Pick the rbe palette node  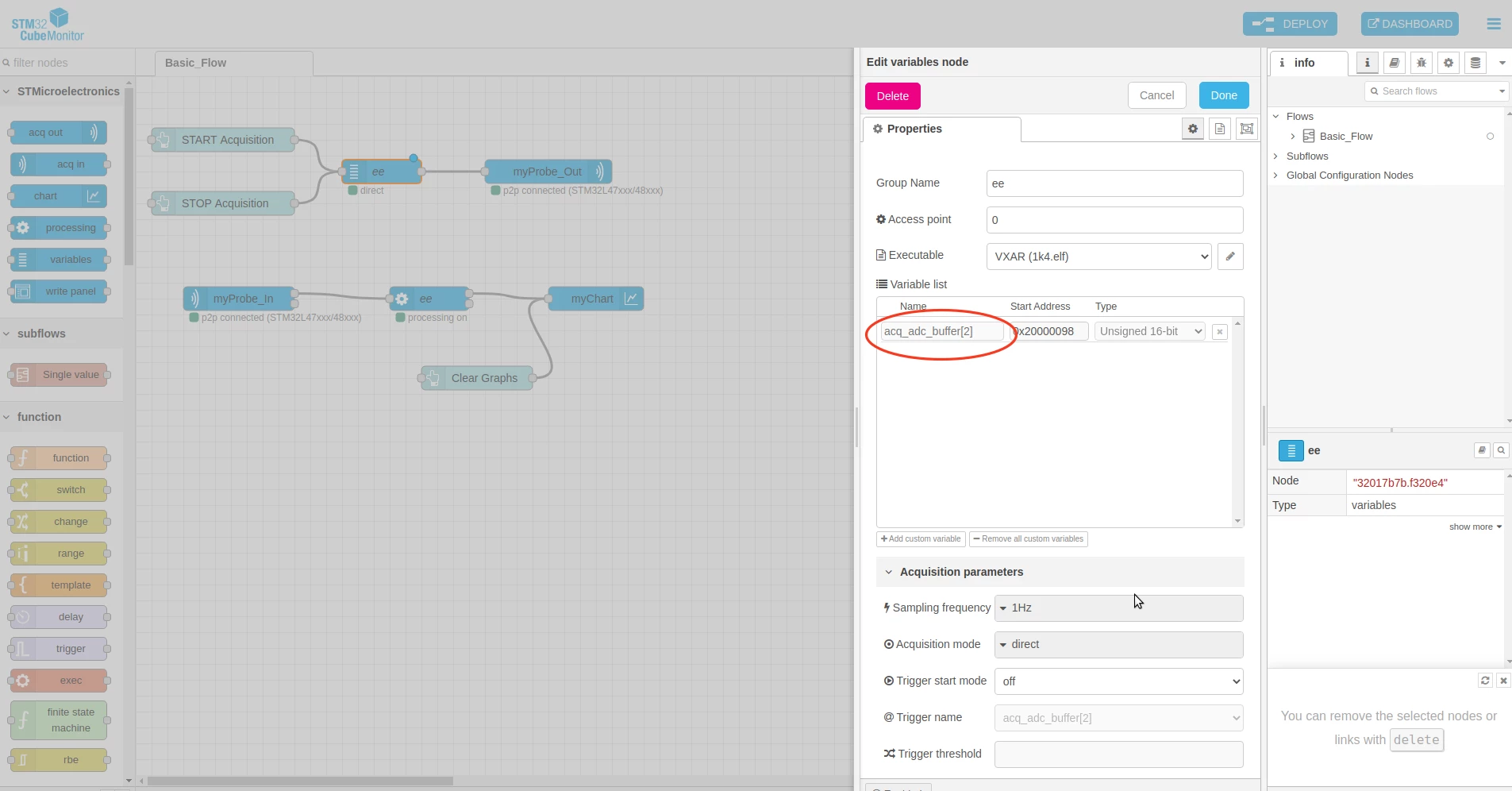pyautogui.click(x=59, y=760)
